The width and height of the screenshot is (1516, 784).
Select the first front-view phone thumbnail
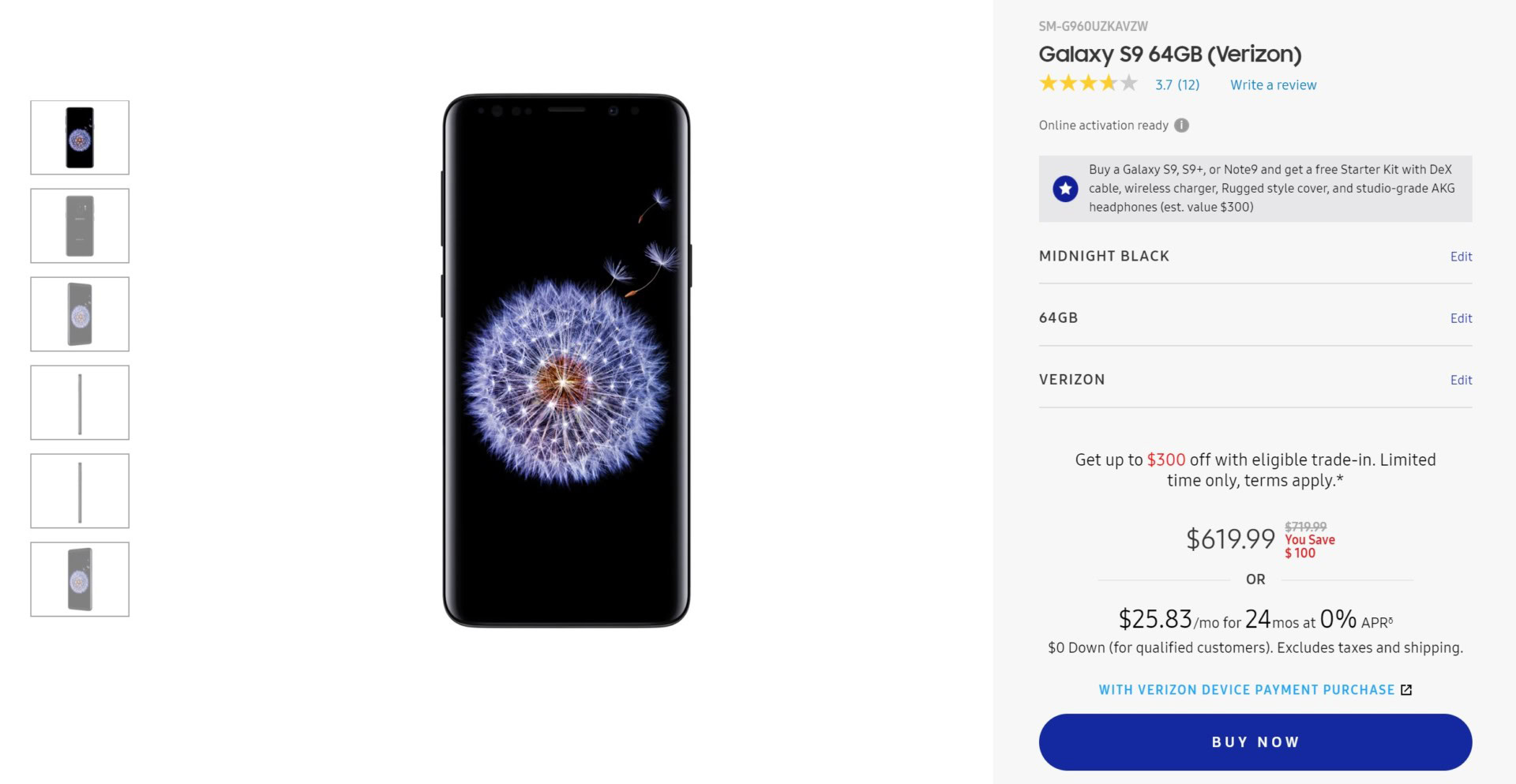click(x=80, y=137)
